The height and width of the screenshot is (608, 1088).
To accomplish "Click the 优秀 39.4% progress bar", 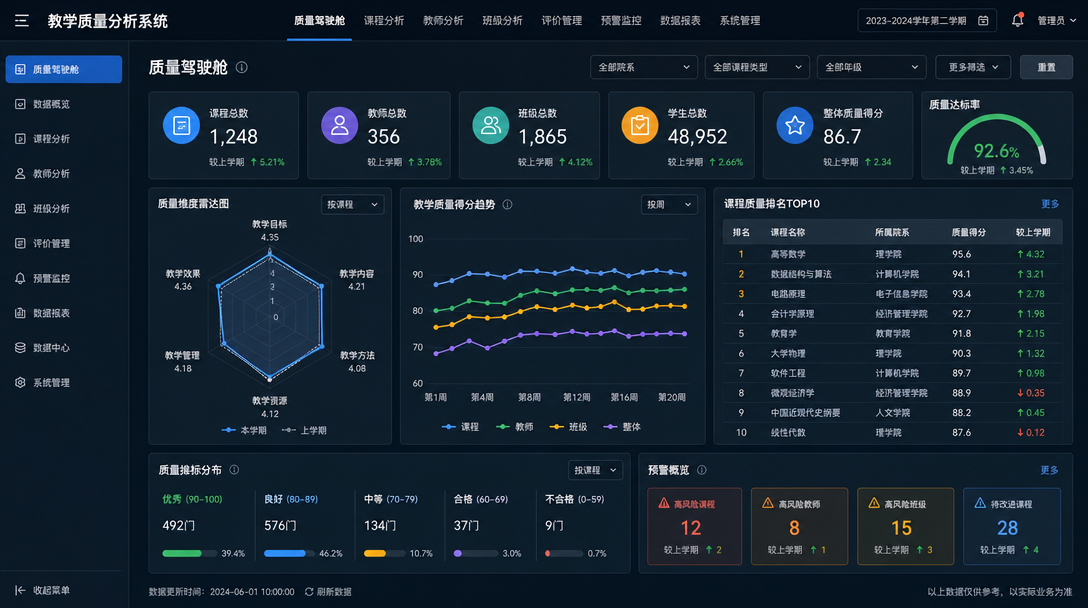I will point(189,553).
